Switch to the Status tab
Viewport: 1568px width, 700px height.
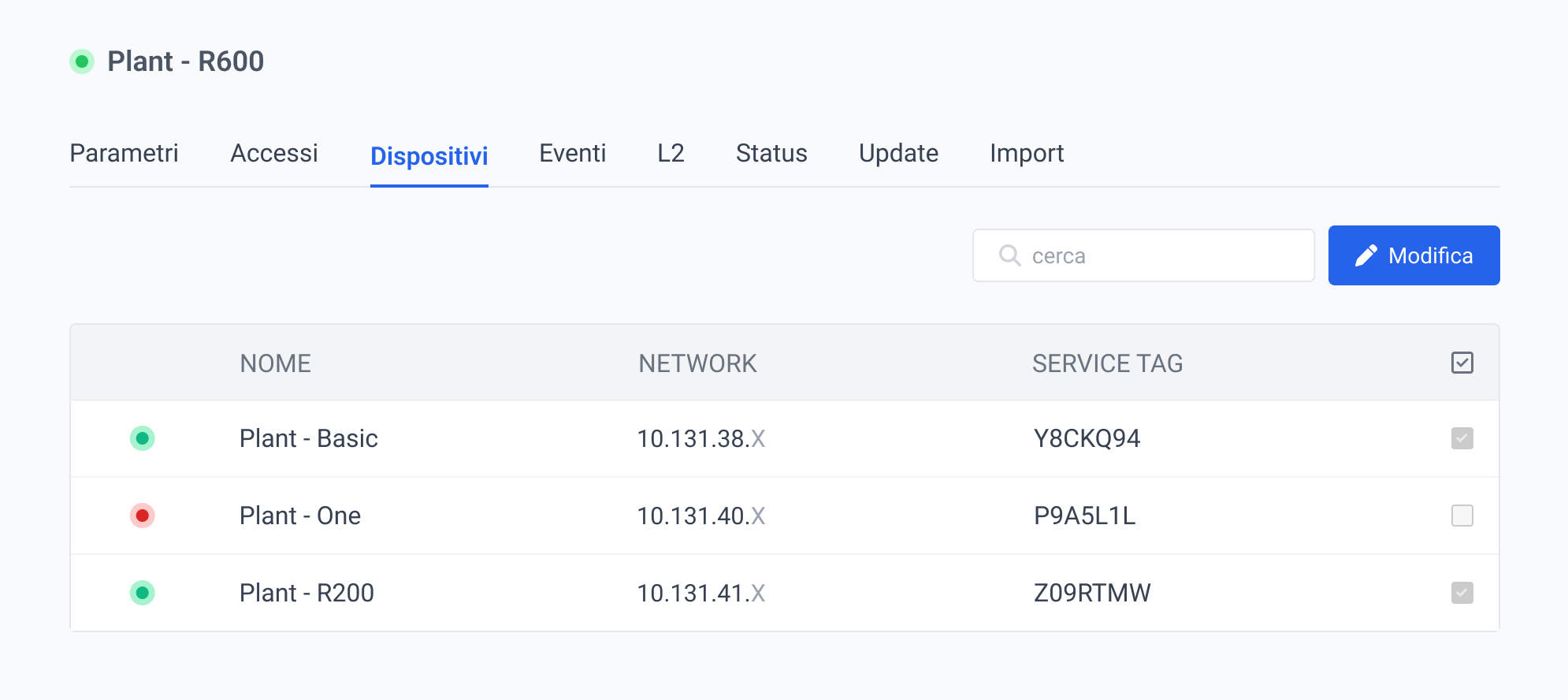coord(771,153)
